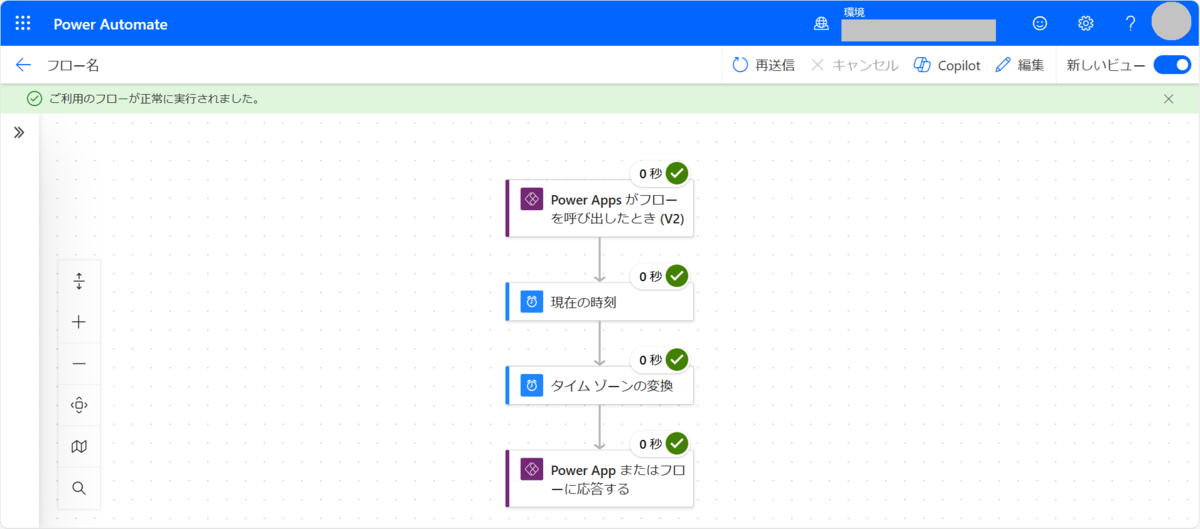Zoom in on the canvas
Image resolution: width=1200 pixels, height=529 pixels.
(79, 322)
